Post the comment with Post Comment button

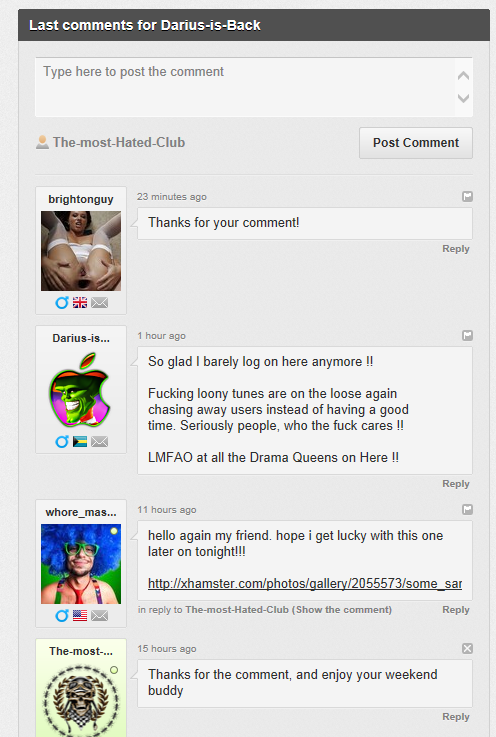coord(416,143)
